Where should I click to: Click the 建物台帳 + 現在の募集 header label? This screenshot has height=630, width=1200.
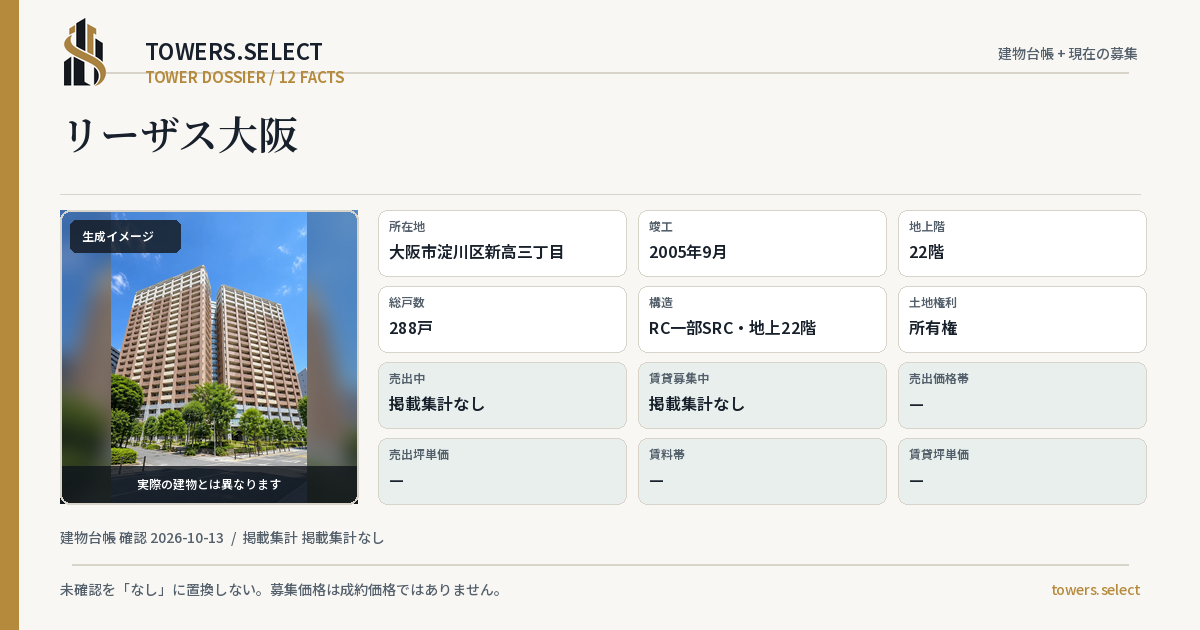coord(1068,53)
